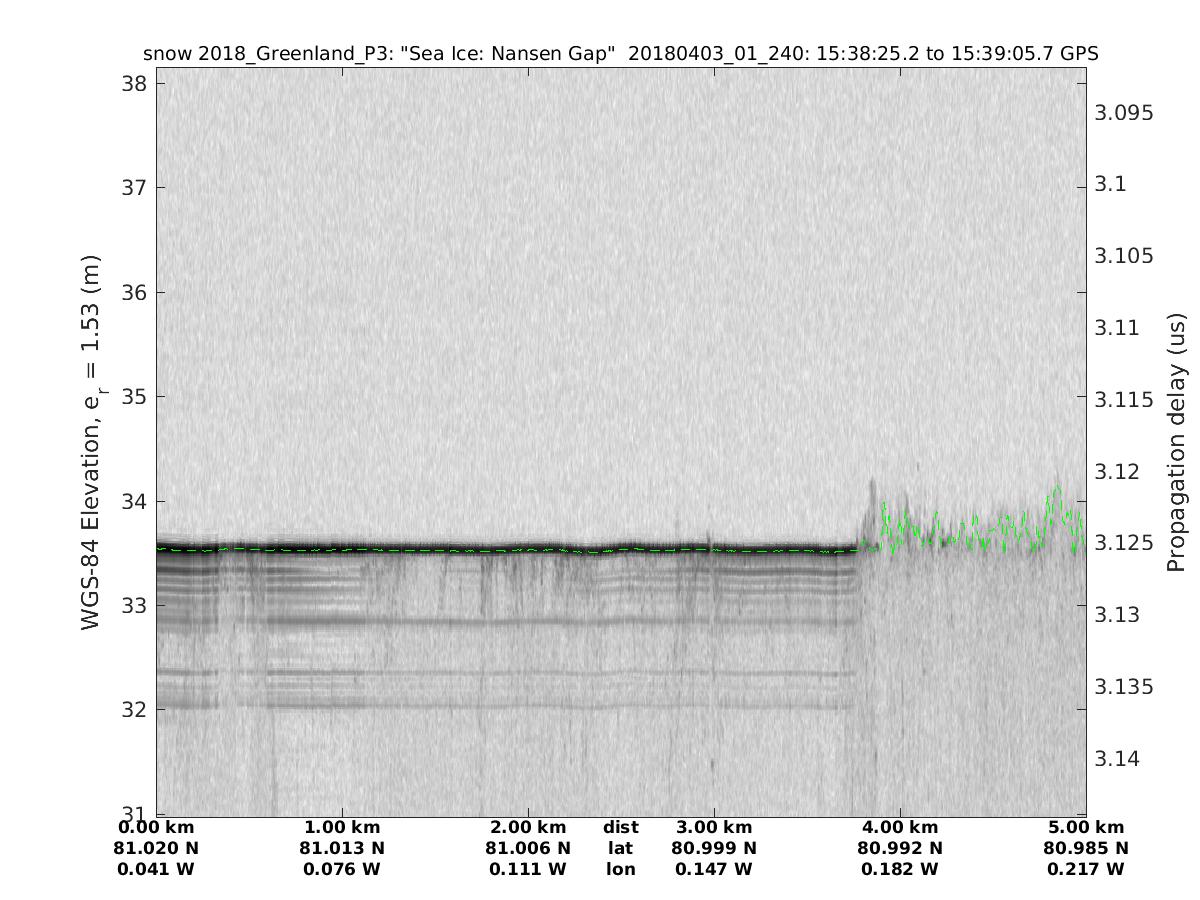Image resolution: width=1200 pixels, height=900 pixels.
Task: Click the 5.00 km distance label
Action: click(1086, 828)
